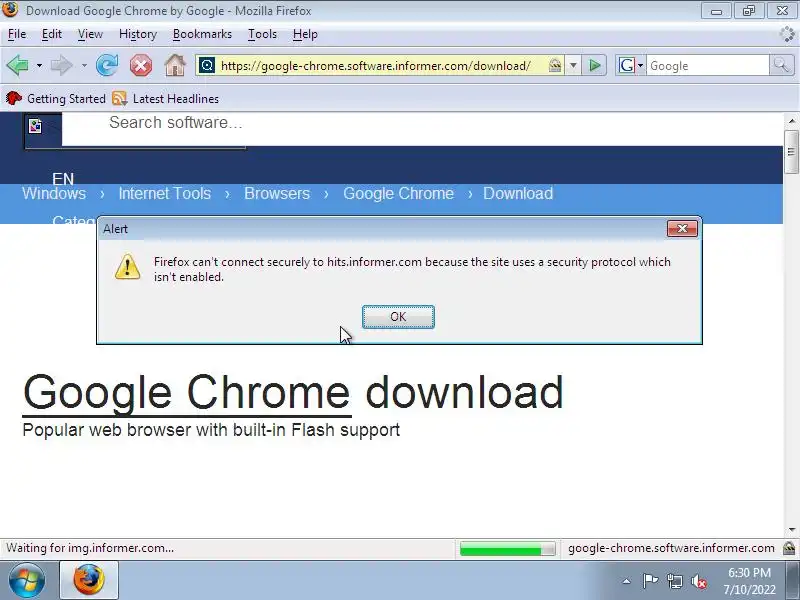
Task: Open the Tools menu
Action: [262, 34]
